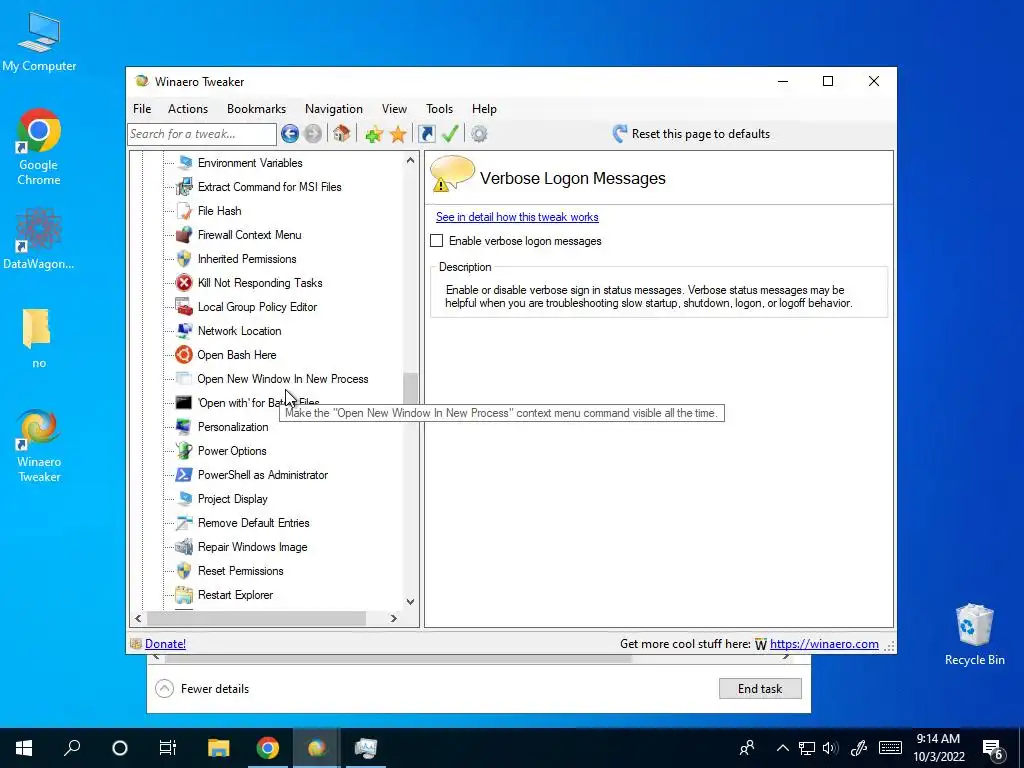Viewport: 1024px width, 768px height.
Task: Click the Back navigation arrow icon
Action: (x=290, y=134)
